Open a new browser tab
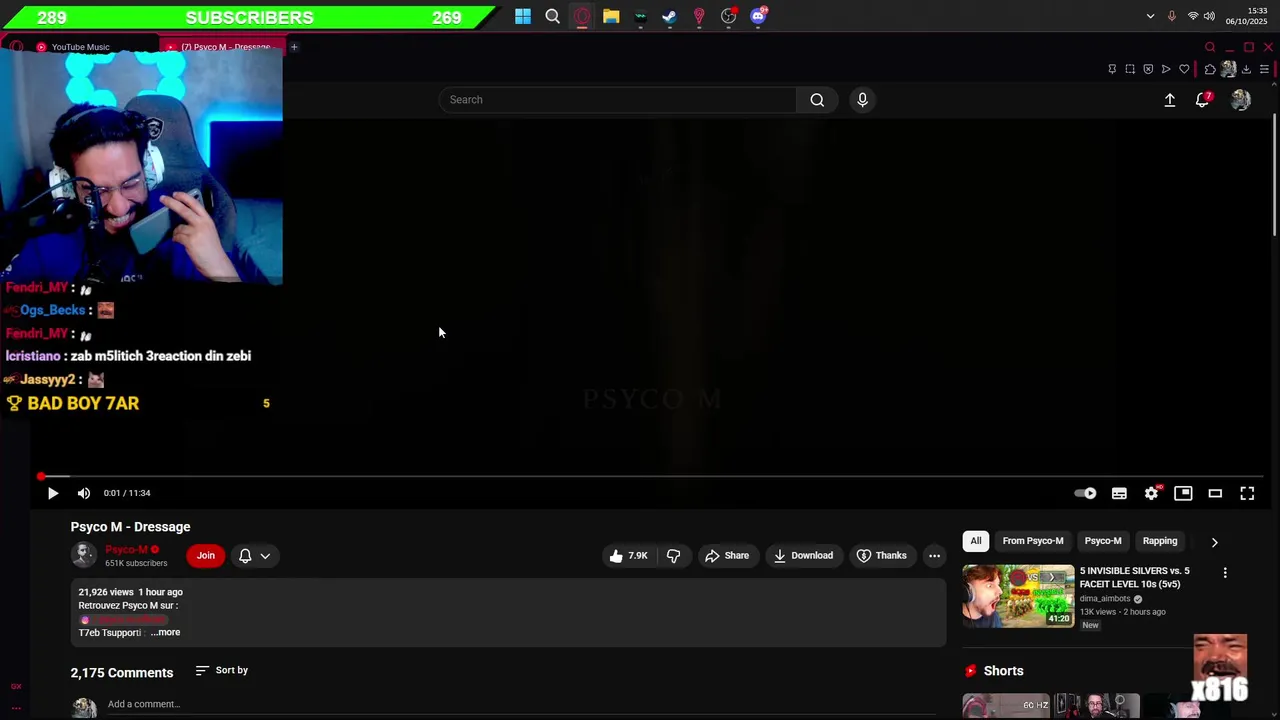 tap(294, 47)
